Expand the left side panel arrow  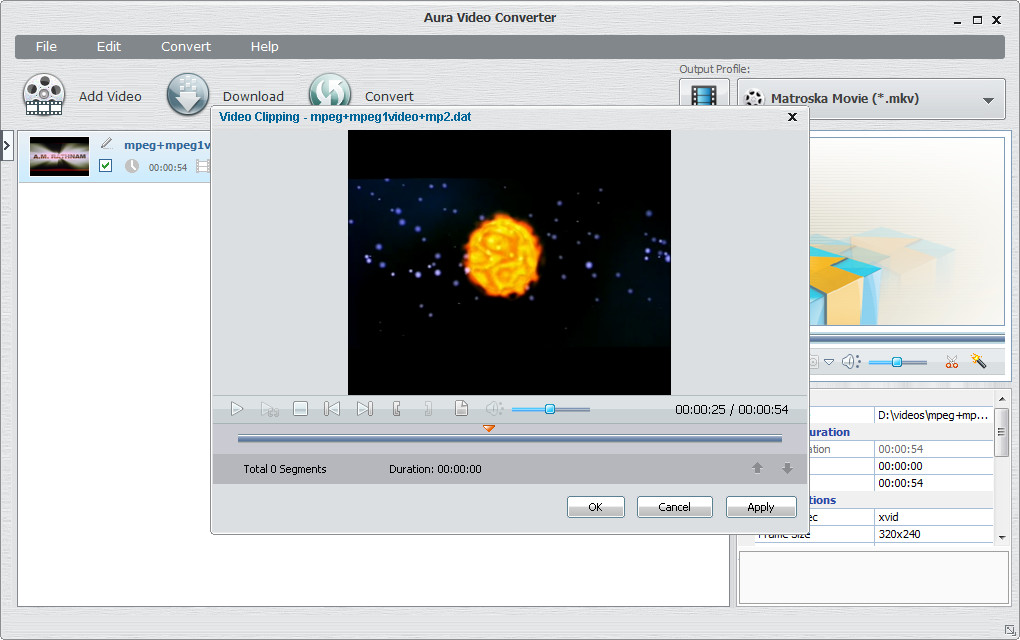coord(7,145)
